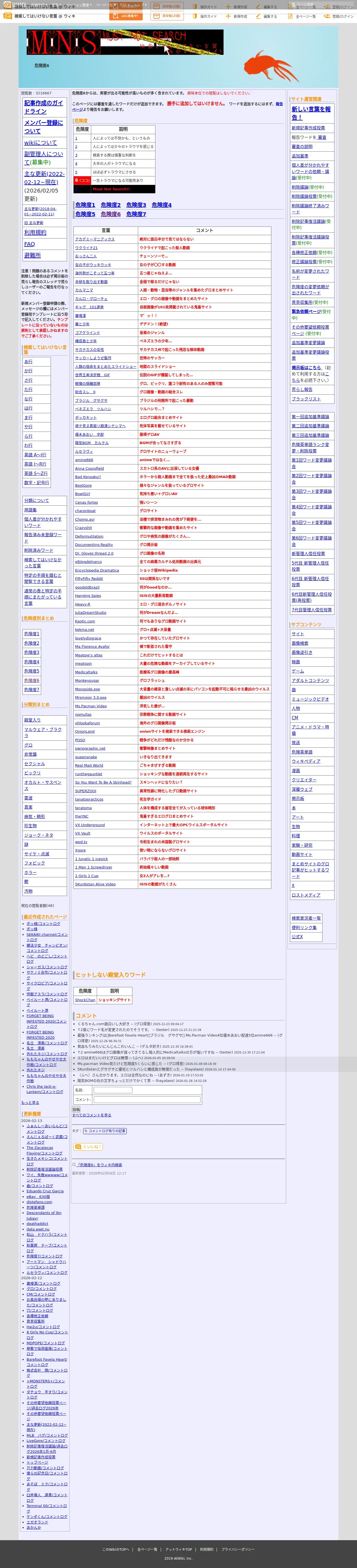Open マルウェア・ブラクラ category in sidebar
This screenshot has width=357, height=1568.
point(43,732)
